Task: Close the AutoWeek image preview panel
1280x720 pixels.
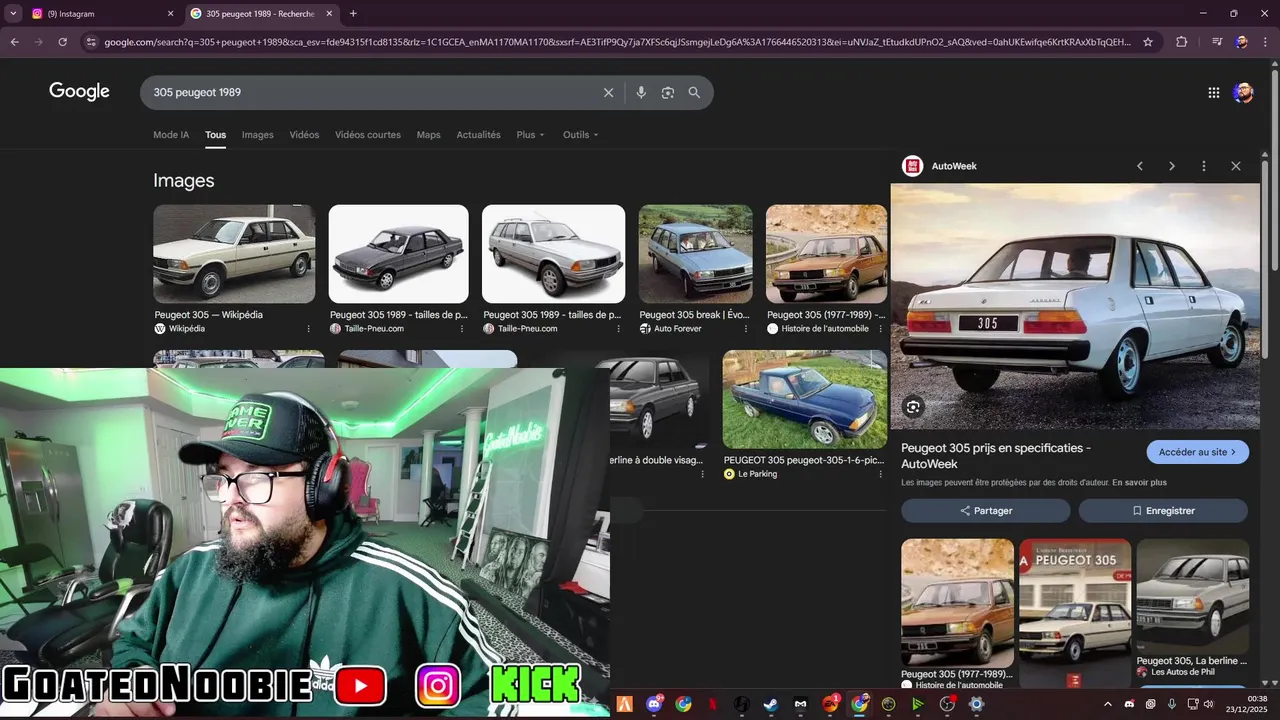Action: [1235, 166]
